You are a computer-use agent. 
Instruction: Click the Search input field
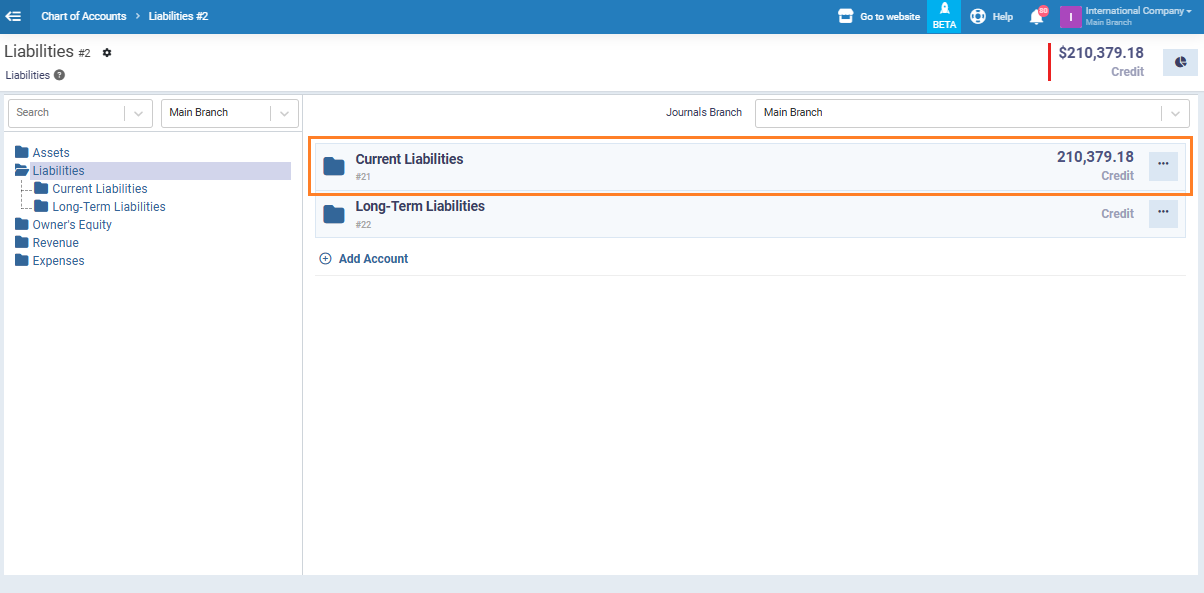65,113
